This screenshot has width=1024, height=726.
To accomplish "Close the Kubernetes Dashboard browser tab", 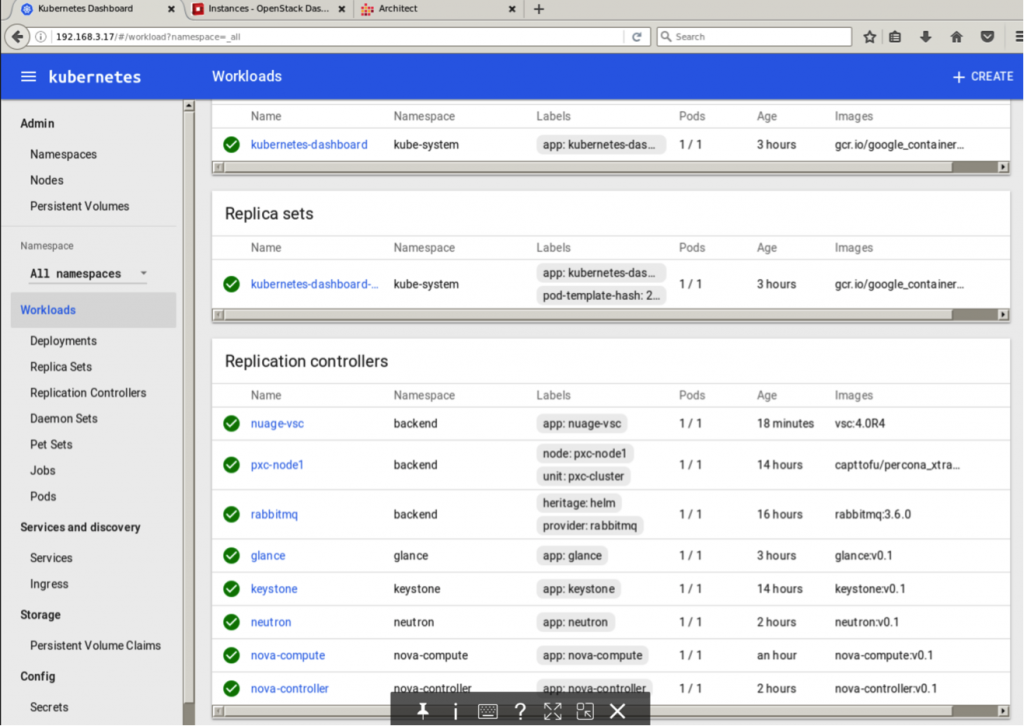I will pos(171,9).
